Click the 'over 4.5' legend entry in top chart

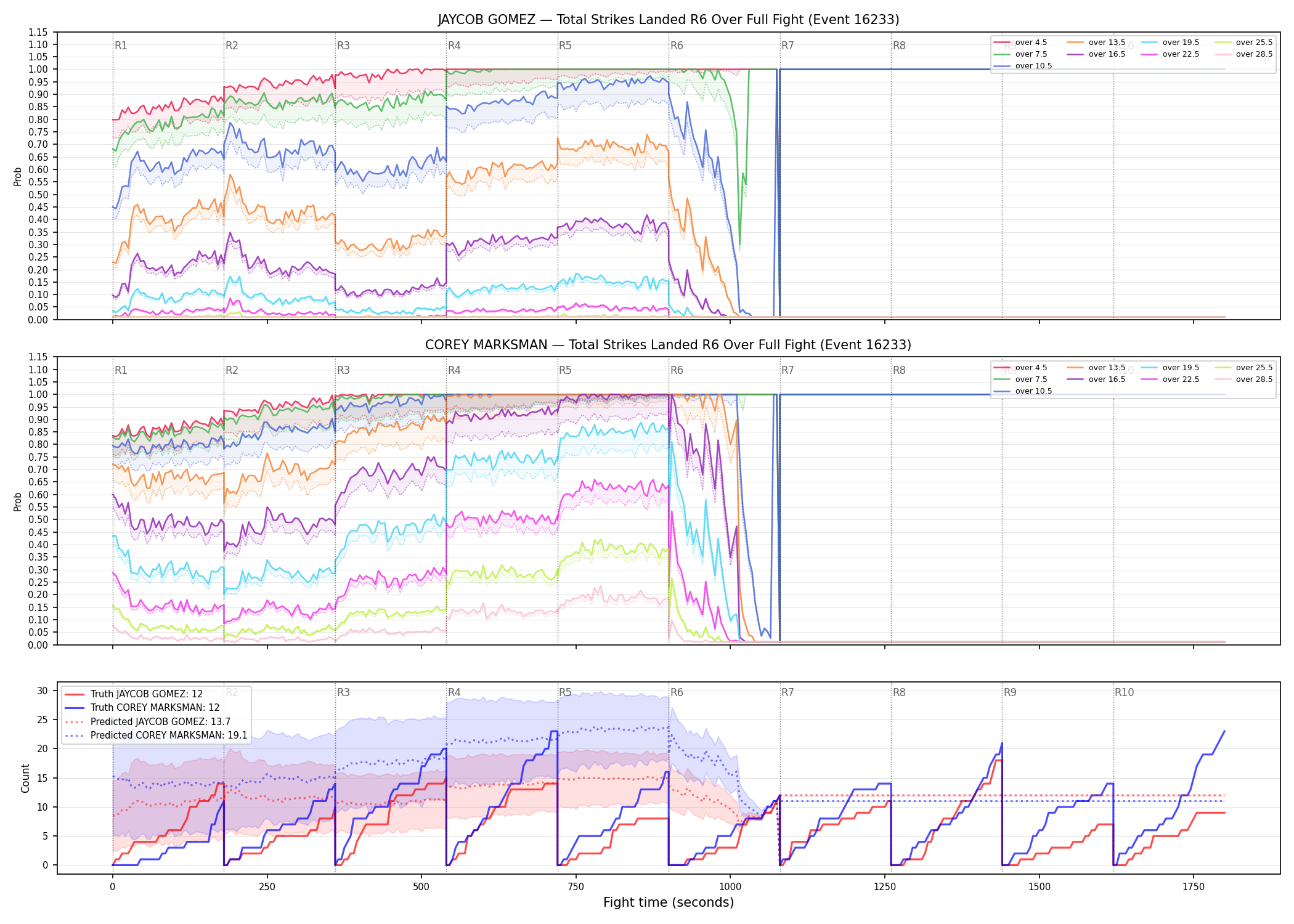(x=1020, y=43)
